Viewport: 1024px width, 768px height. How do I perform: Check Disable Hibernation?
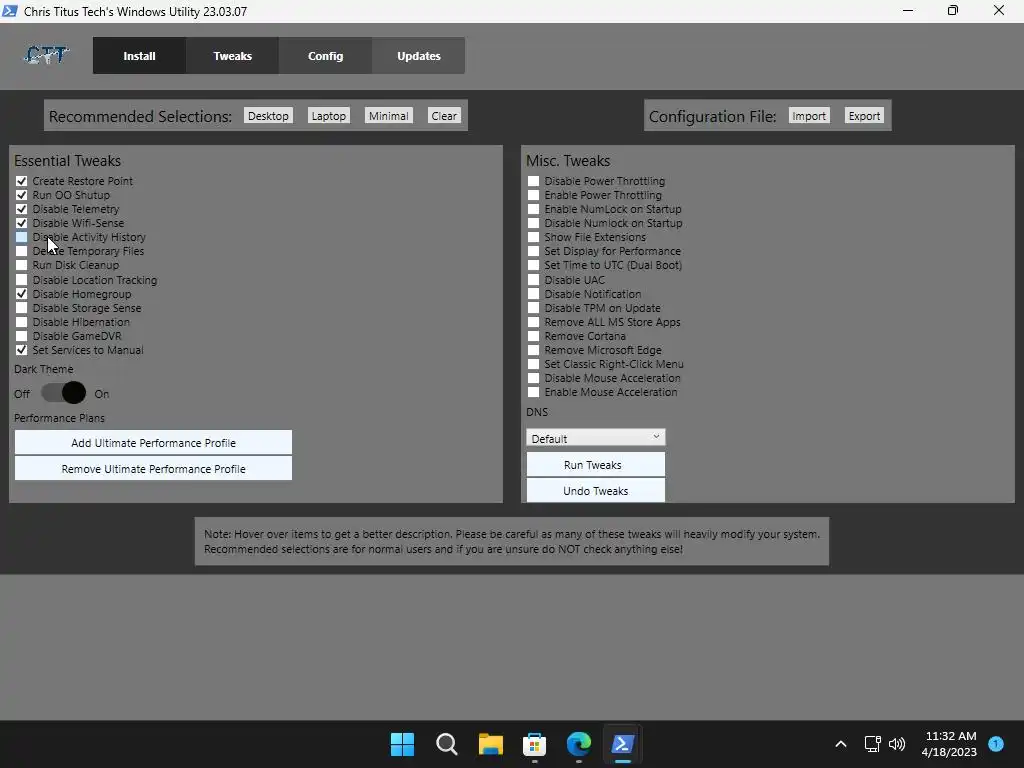(22, 322)
